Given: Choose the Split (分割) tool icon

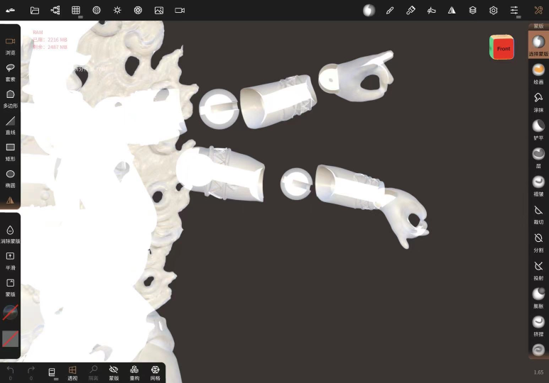Looking at the screenshot, I should (538, 242).
